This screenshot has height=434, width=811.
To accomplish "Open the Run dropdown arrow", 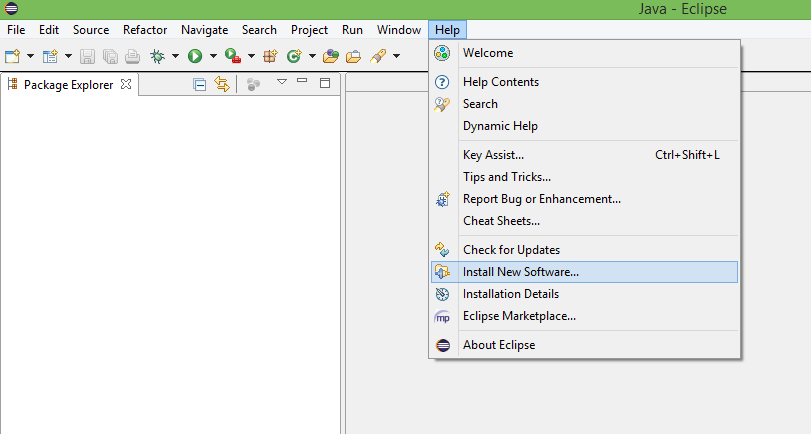I will (x=213, y=56).
